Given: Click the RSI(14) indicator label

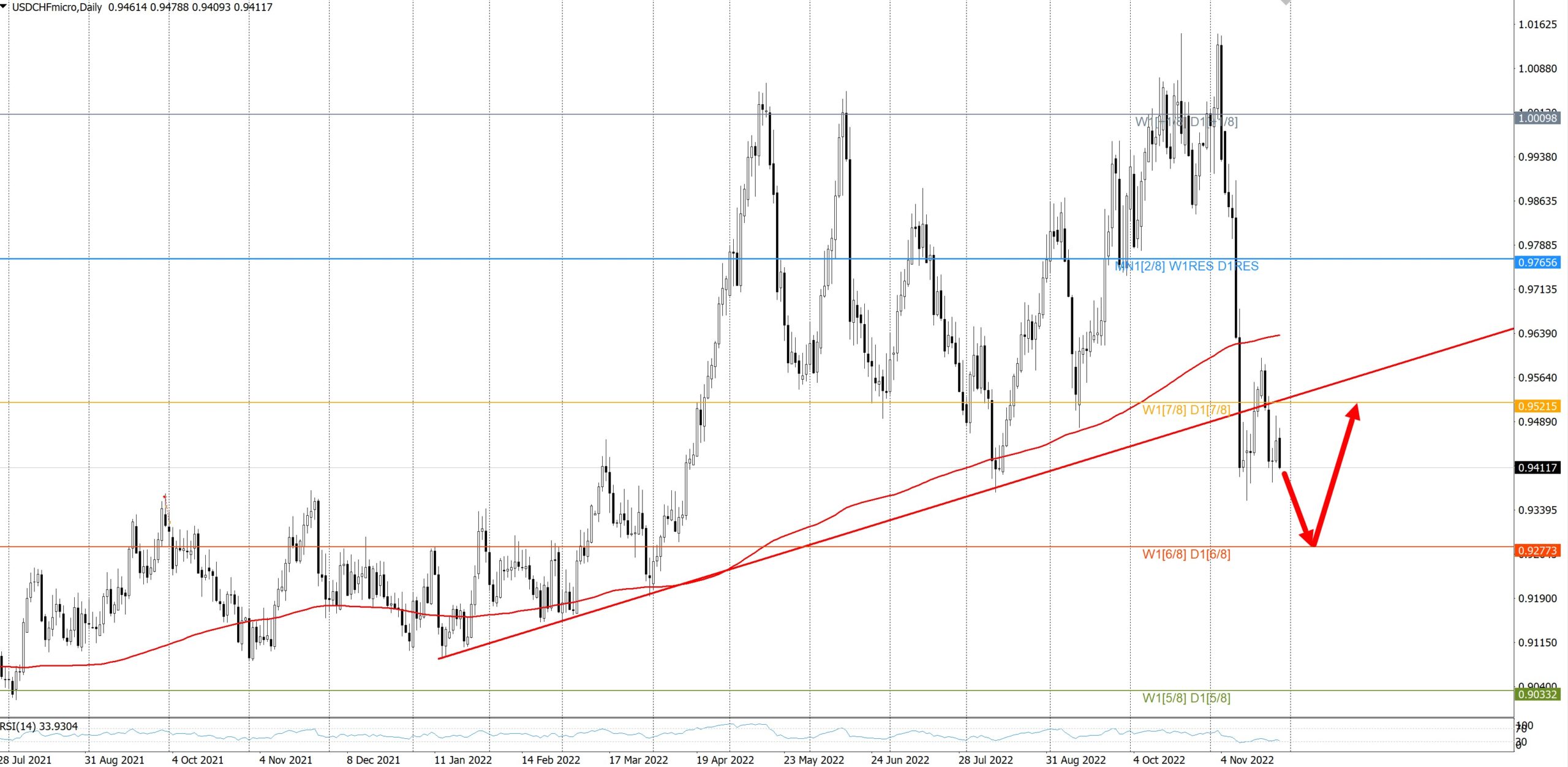Looking at the screenshot, I should point(39,727).
